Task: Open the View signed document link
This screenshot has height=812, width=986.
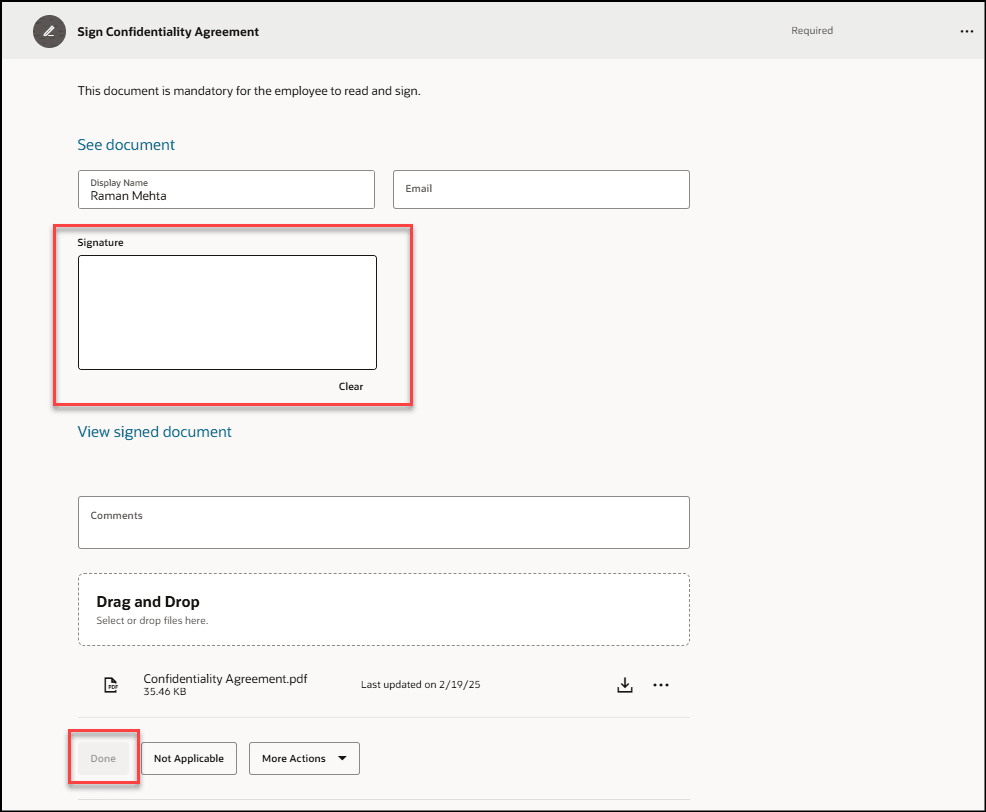Action: [154, 431]
